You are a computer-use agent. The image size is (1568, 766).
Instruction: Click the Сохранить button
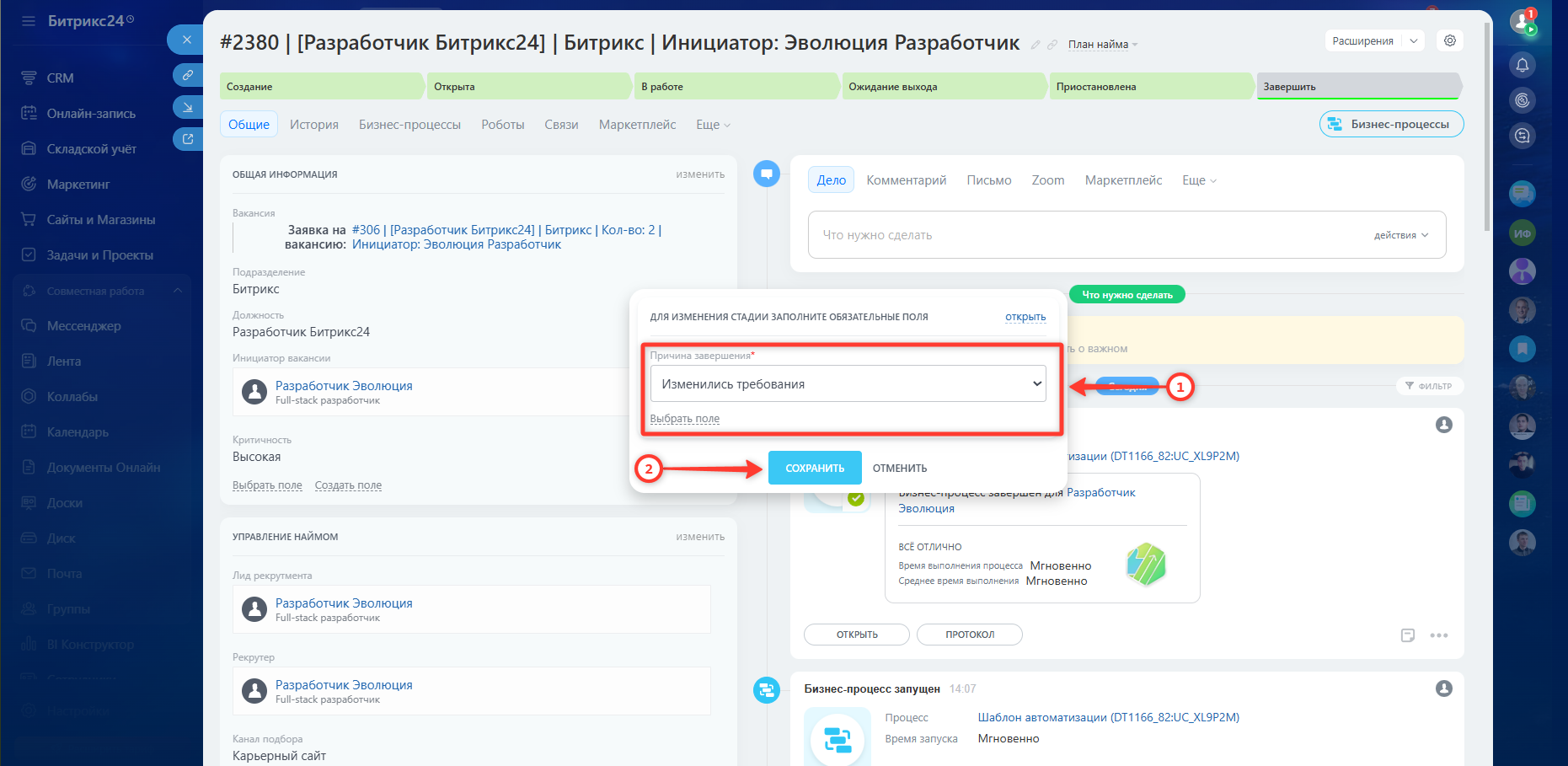[815, 468]
